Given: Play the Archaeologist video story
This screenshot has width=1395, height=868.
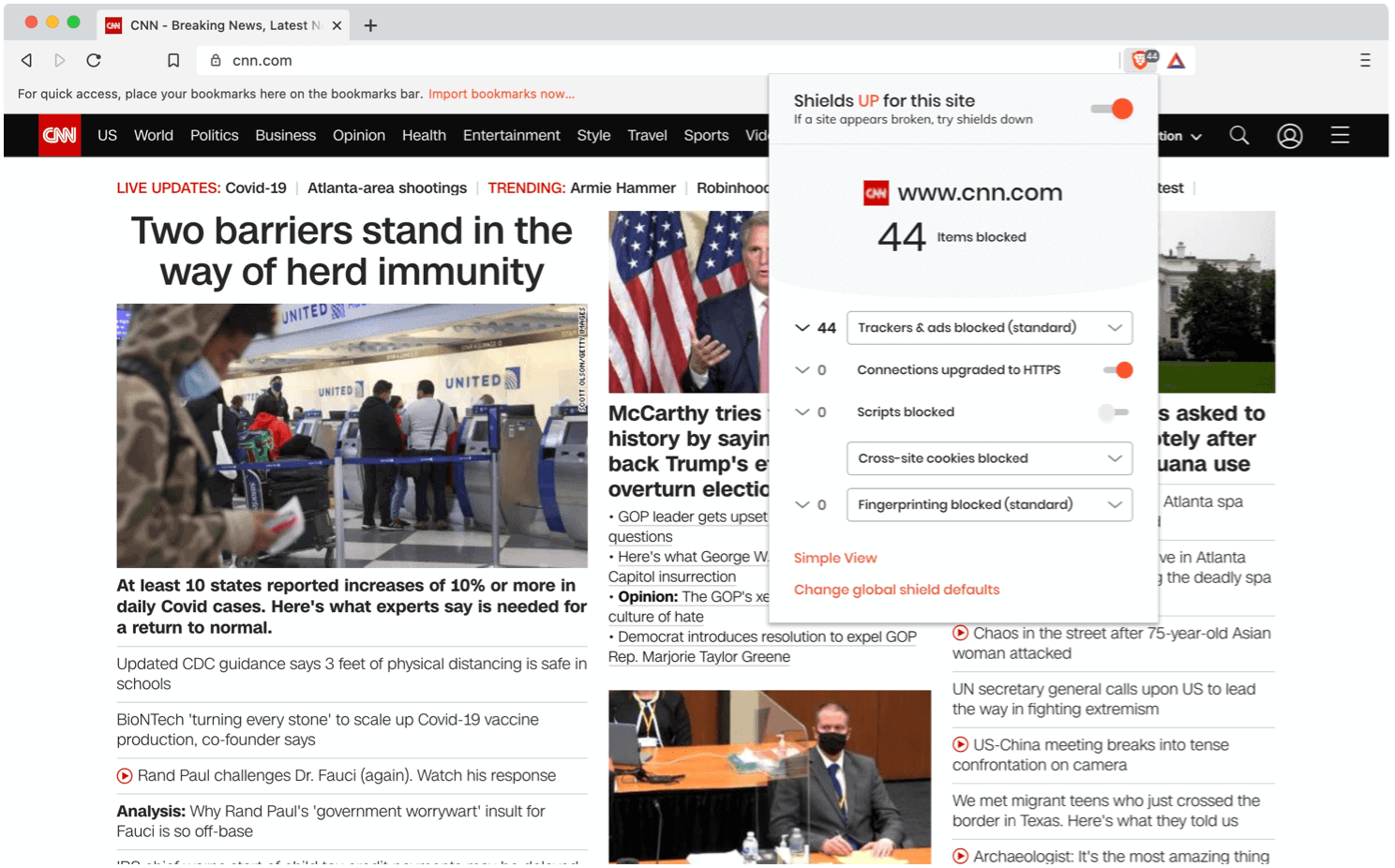Looking at the screenshot, I should (961, 856).
